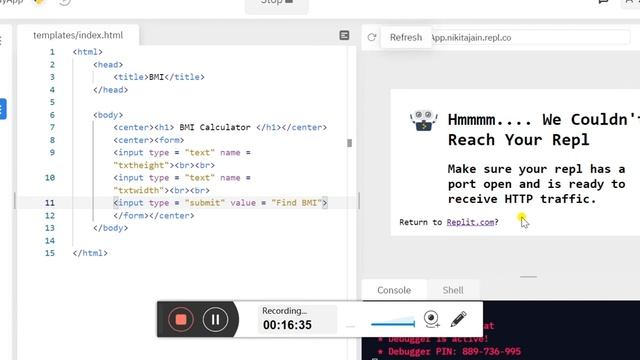
Task: Toggle the webcam icon in recorder bar
Action: pyautogui.click(x=431, y=319)
